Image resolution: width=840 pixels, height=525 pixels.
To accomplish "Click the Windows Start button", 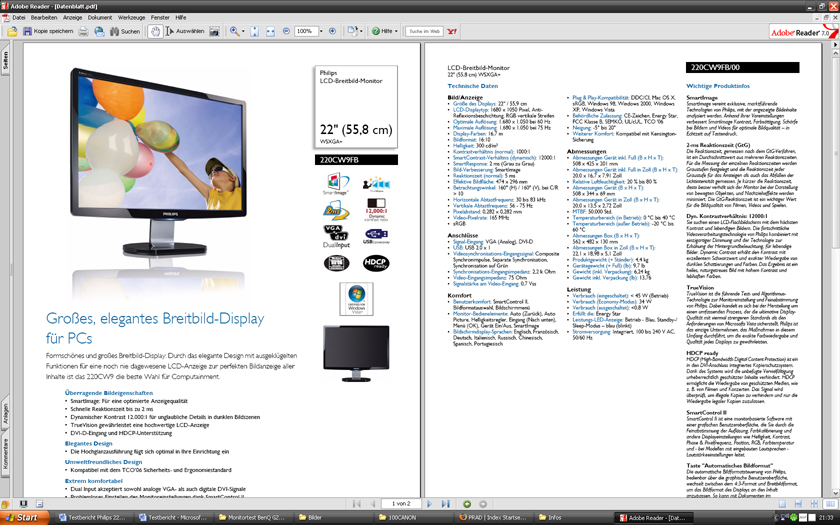I will click(x=25, y=518).
